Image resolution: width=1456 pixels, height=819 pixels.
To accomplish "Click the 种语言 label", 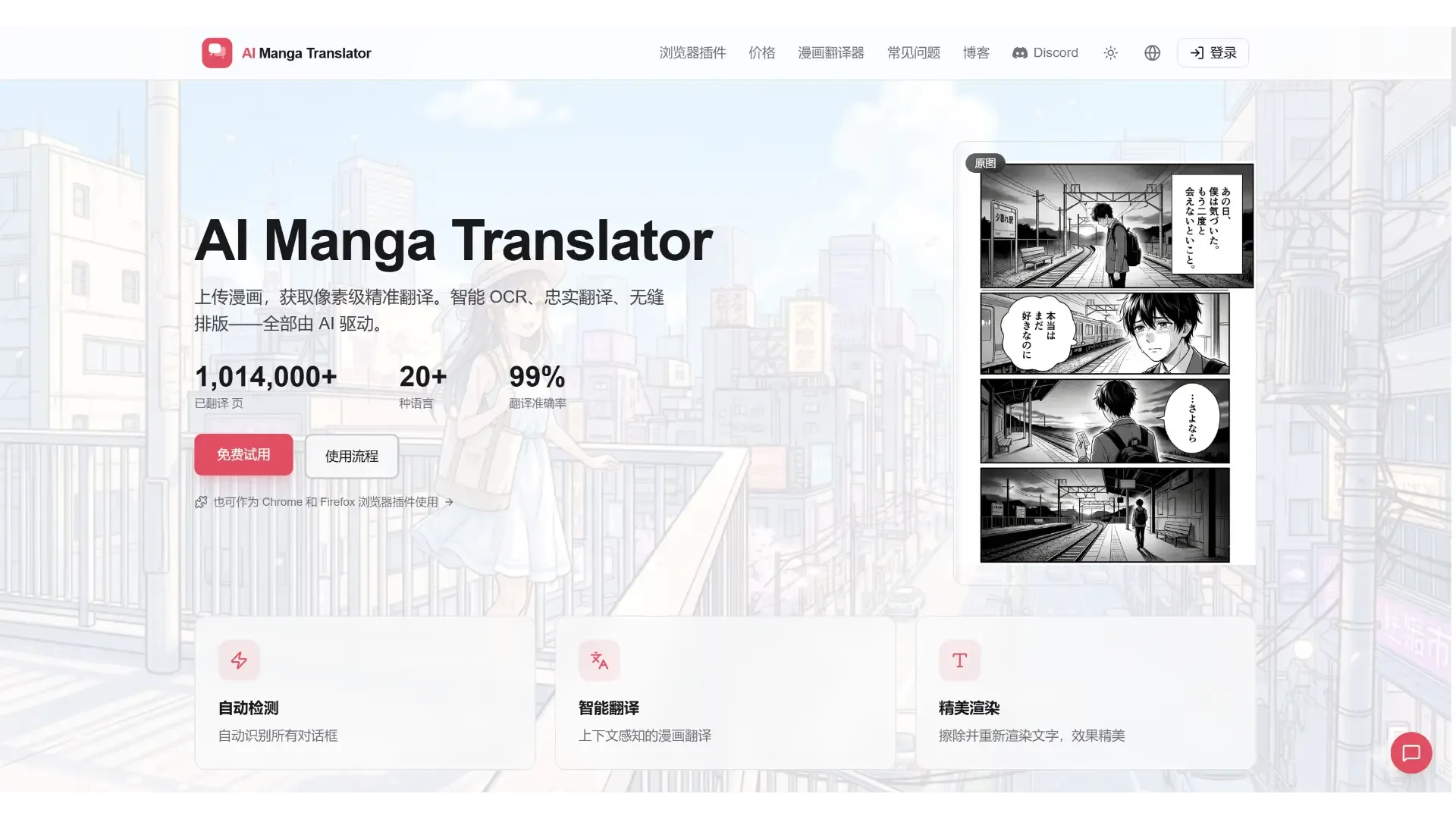I will (x=416, y=403).
